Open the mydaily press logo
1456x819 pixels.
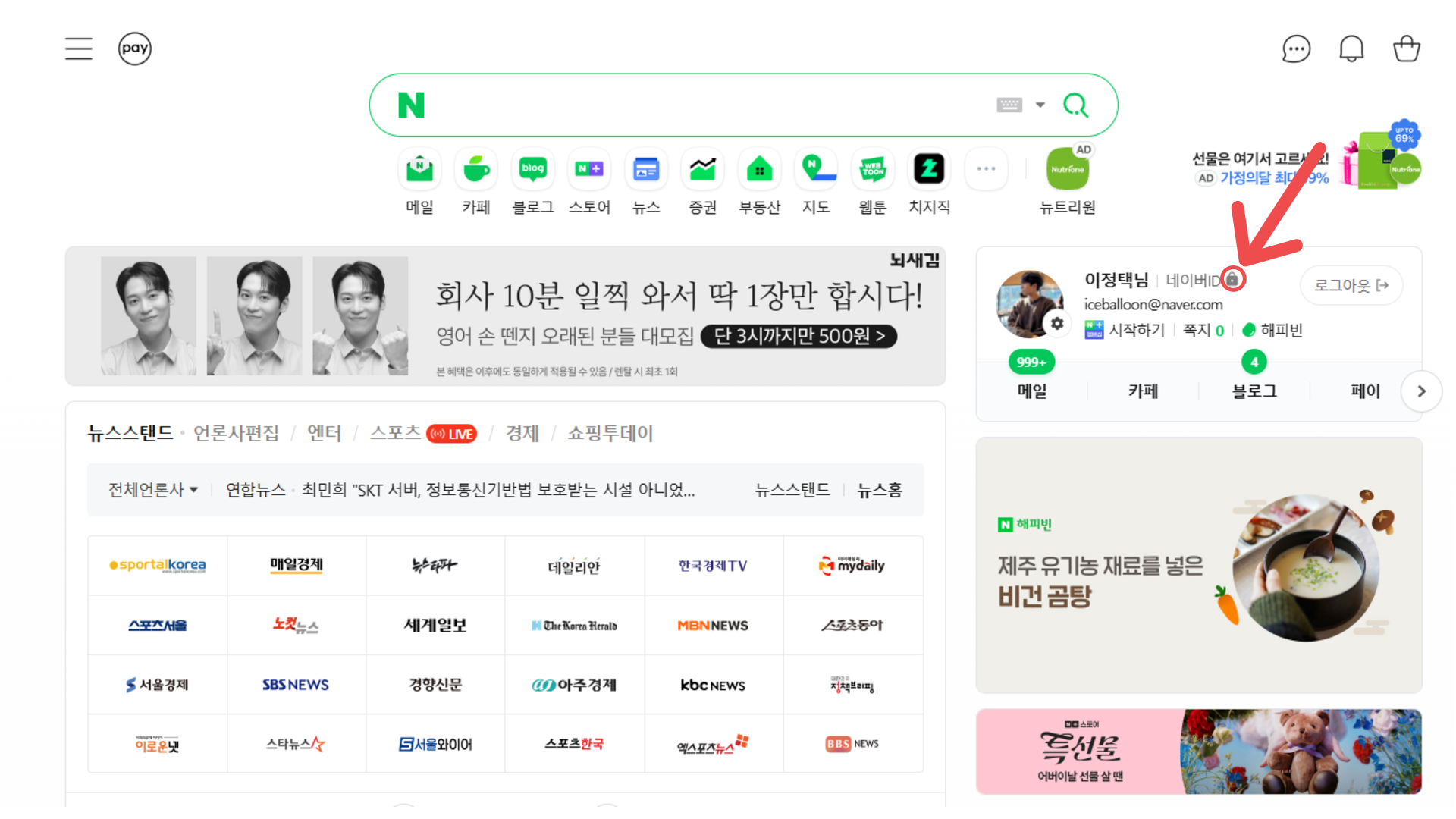(x=852, y=565)
